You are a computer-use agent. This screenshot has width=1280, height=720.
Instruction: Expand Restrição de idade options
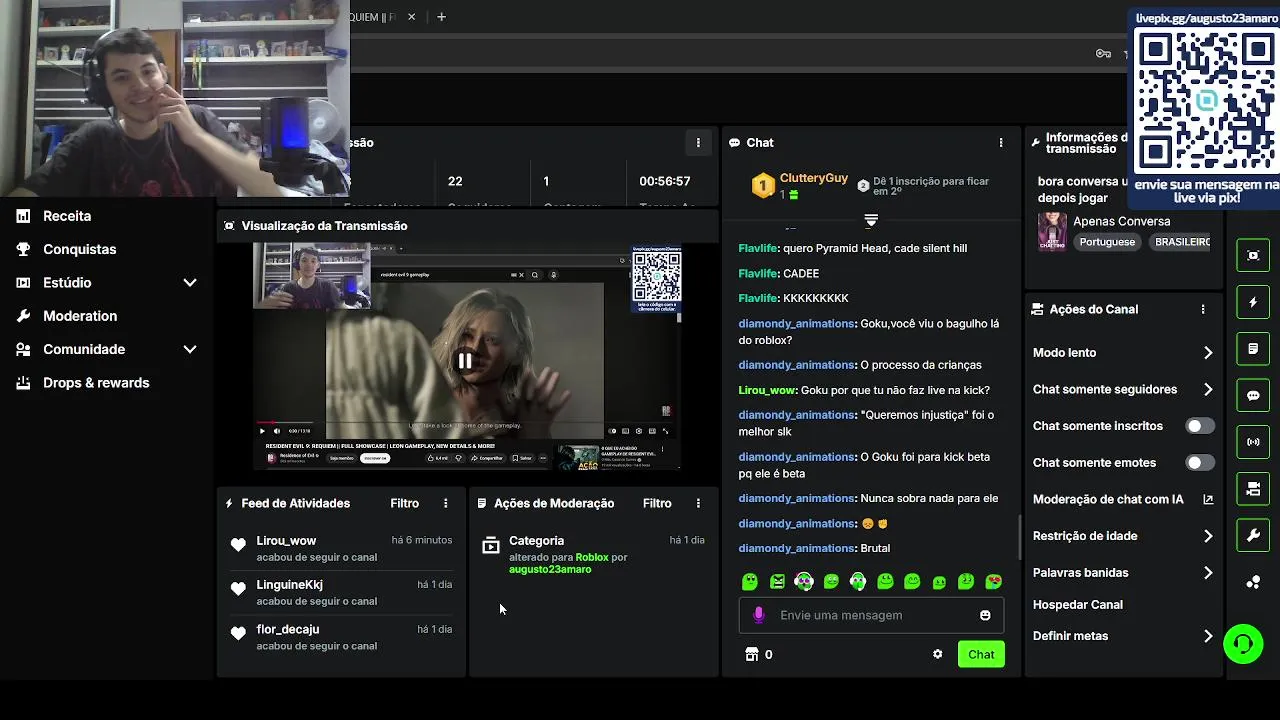tap(1208, 536)
